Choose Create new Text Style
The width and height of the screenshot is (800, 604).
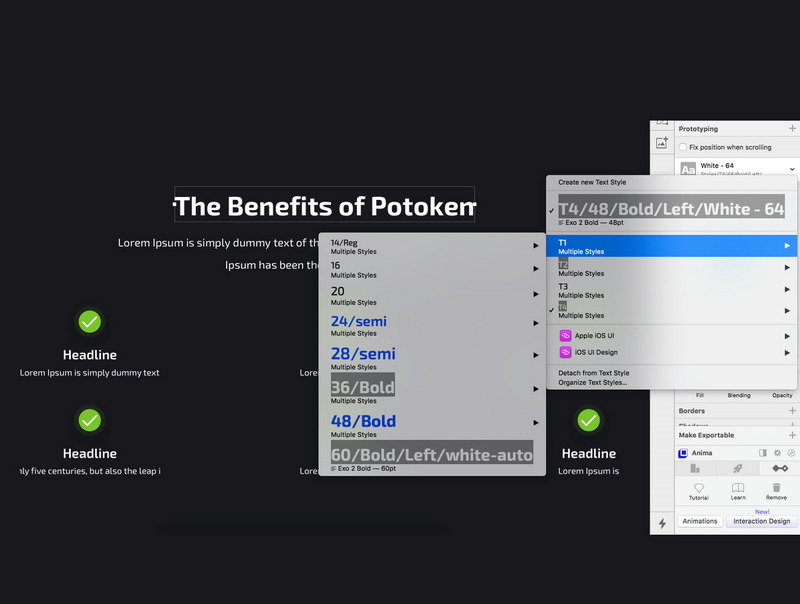pos(592,182)
